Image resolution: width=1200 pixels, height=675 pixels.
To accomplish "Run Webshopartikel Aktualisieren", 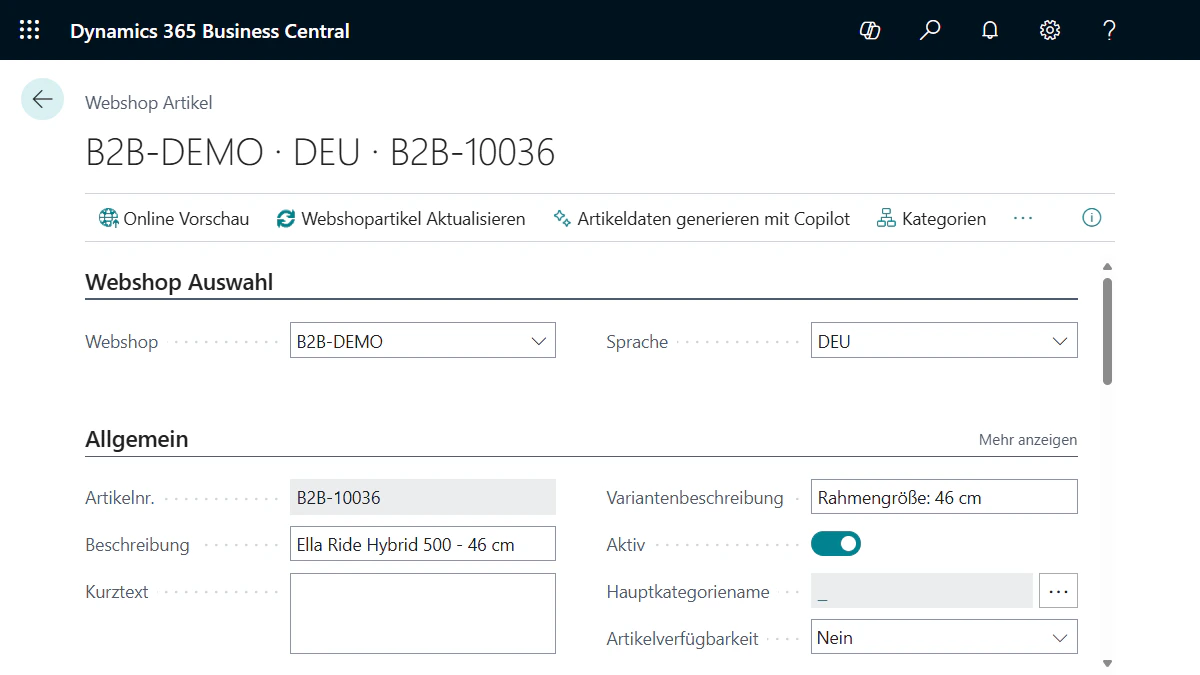I will (x=401, y=218).
